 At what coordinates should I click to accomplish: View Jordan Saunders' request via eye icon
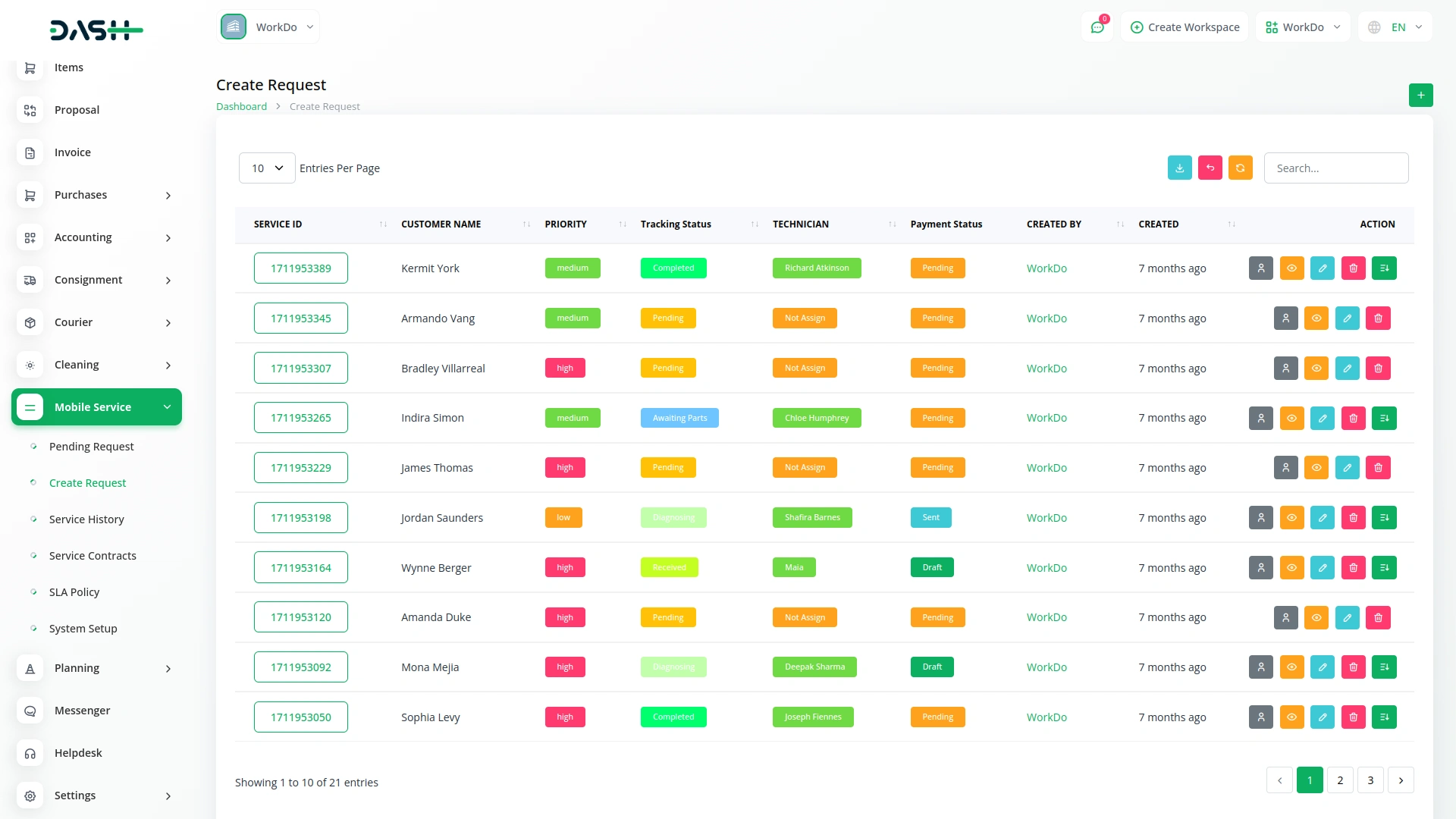click(1291, 518)
